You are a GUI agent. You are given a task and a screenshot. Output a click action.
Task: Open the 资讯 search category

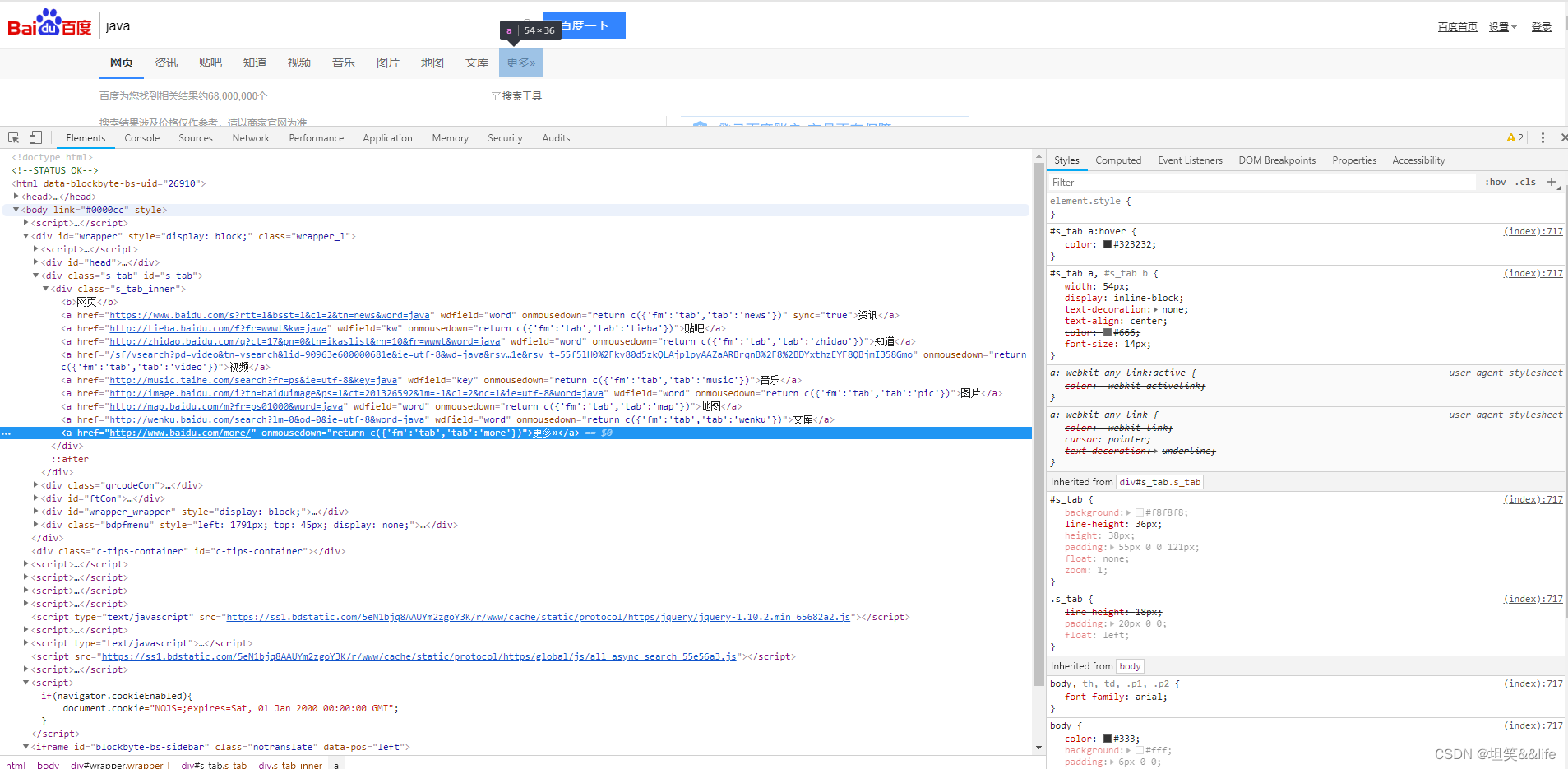coord(166,63)
